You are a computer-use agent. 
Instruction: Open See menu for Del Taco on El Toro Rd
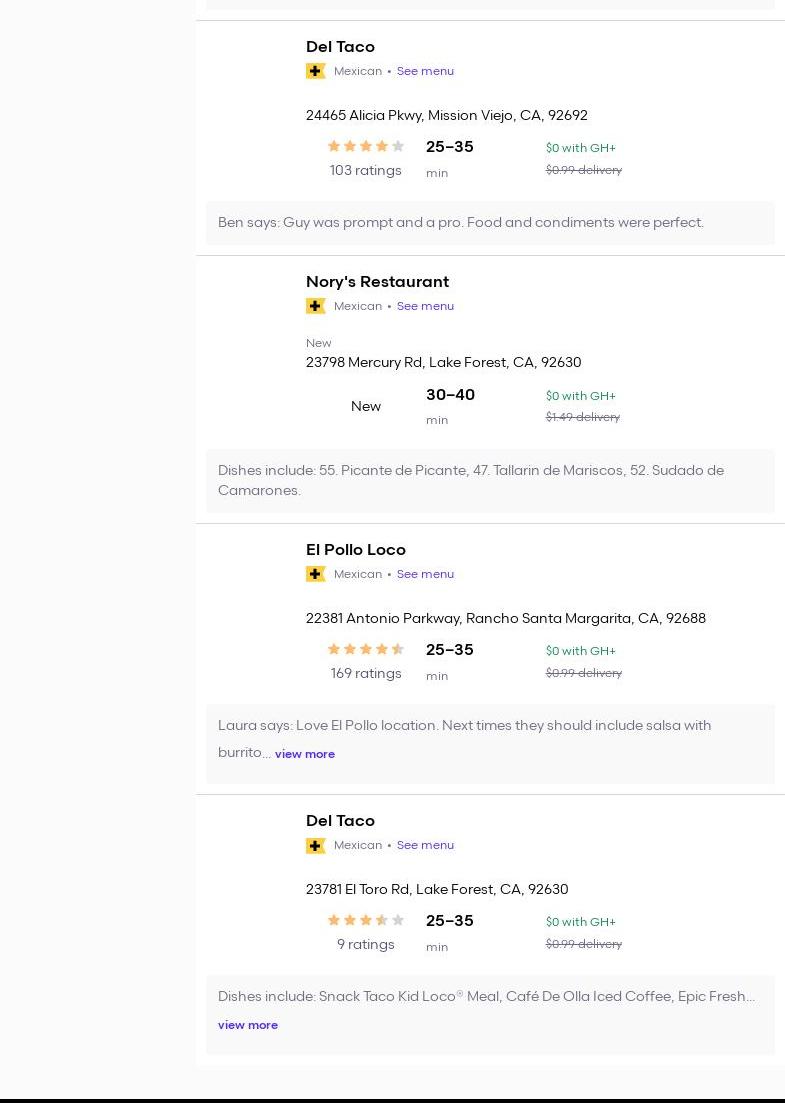click(425, 845)
